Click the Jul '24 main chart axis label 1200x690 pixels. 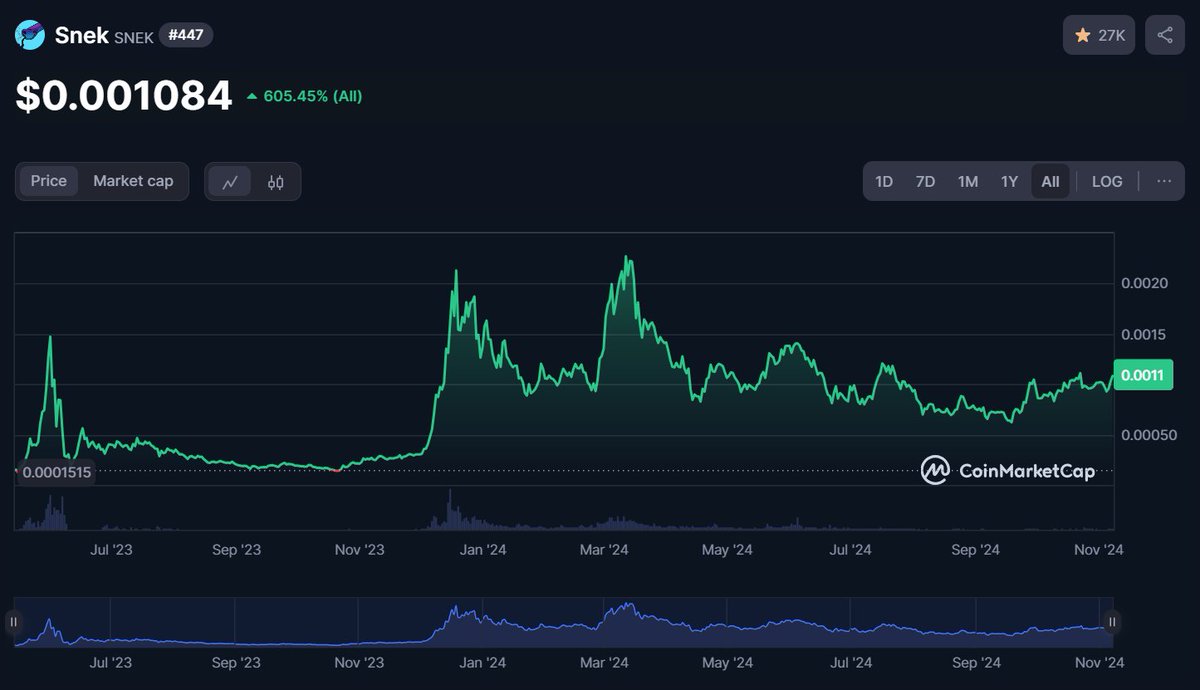[851, 550]
